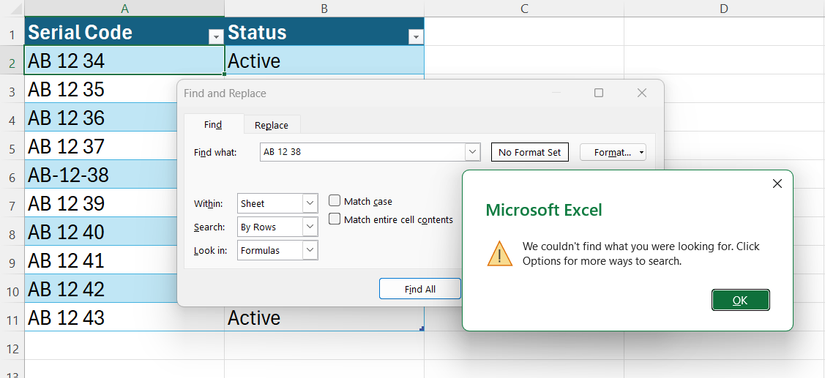
Task: Select row 1 header
Action: [x=12, y=33]
